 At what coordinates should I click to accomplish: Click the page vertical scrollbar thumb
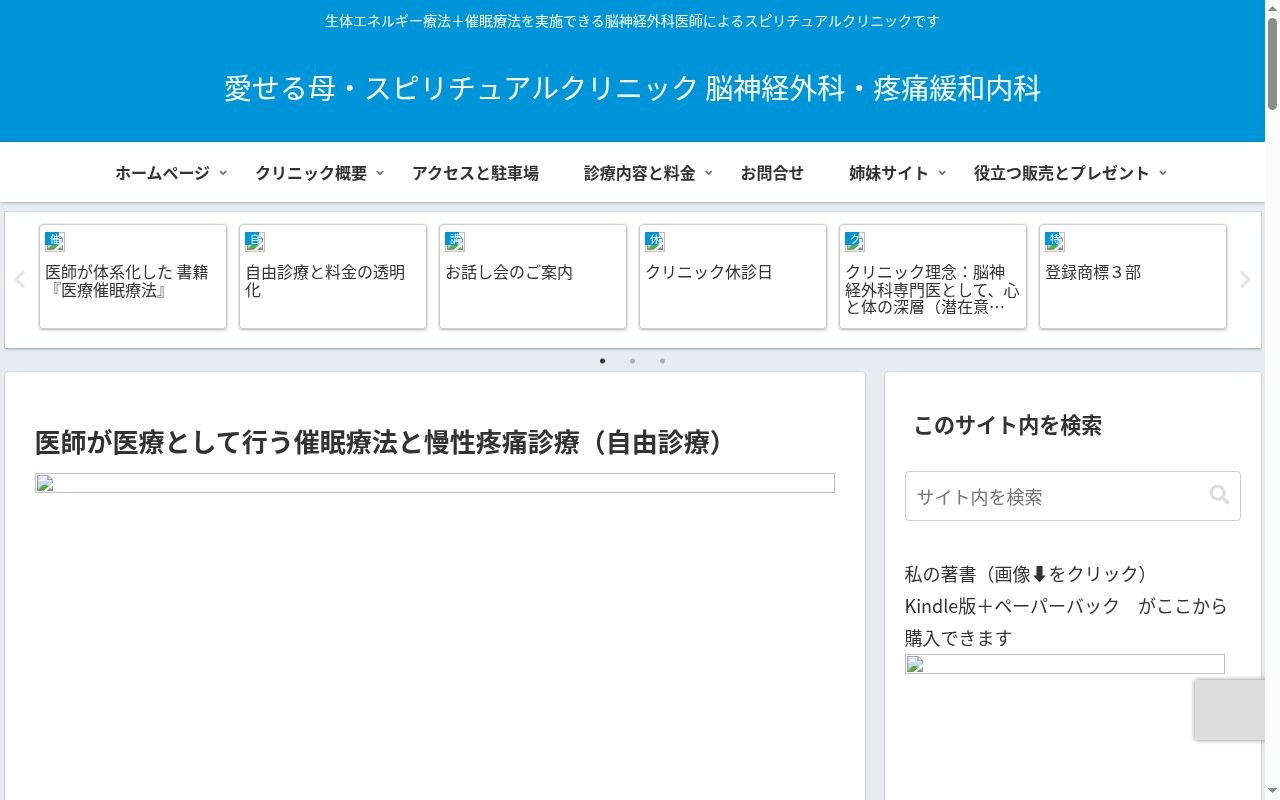tap(1272, 64)
